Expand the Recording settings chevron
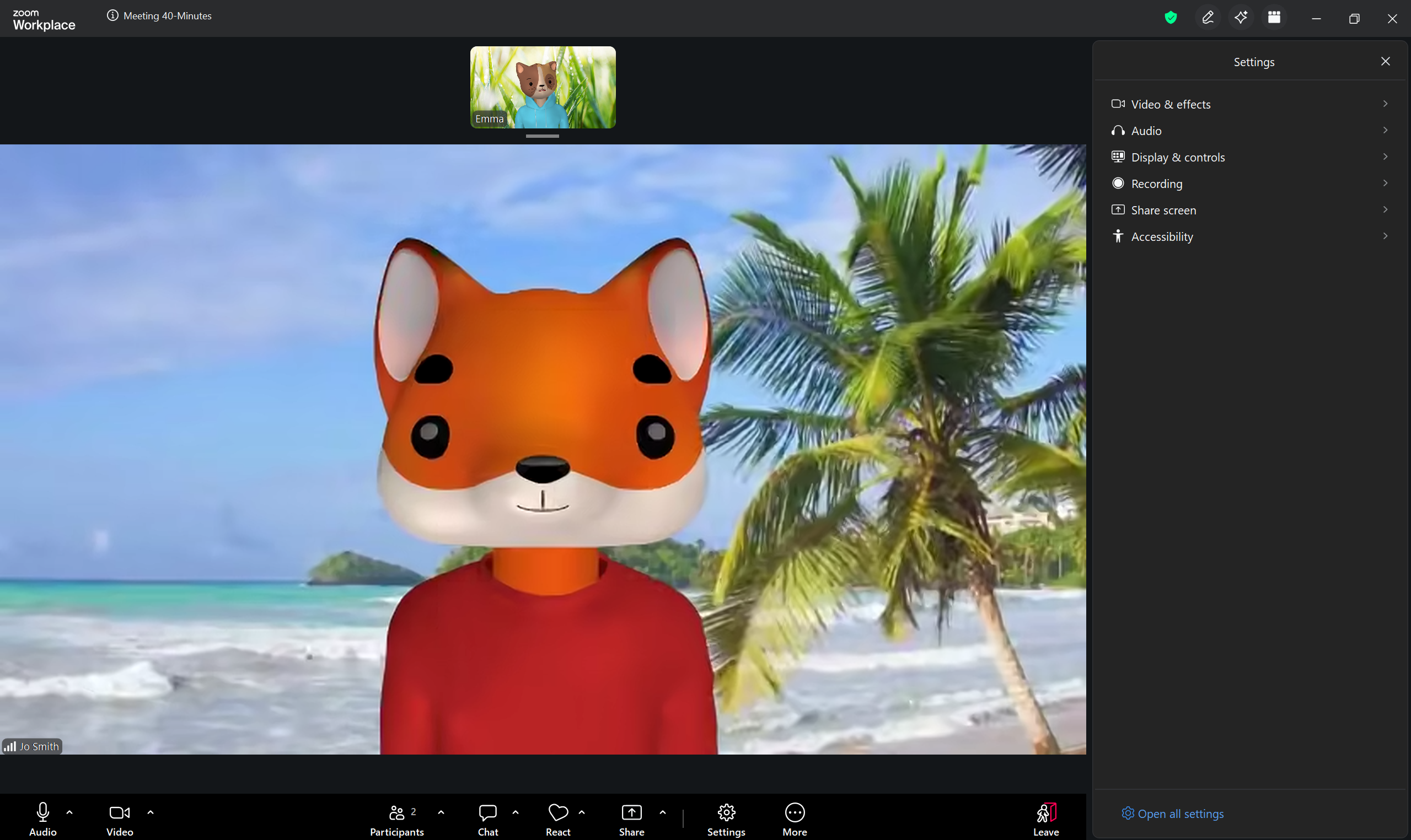The image size is (1411, 840). click(x=1385, y=183)
